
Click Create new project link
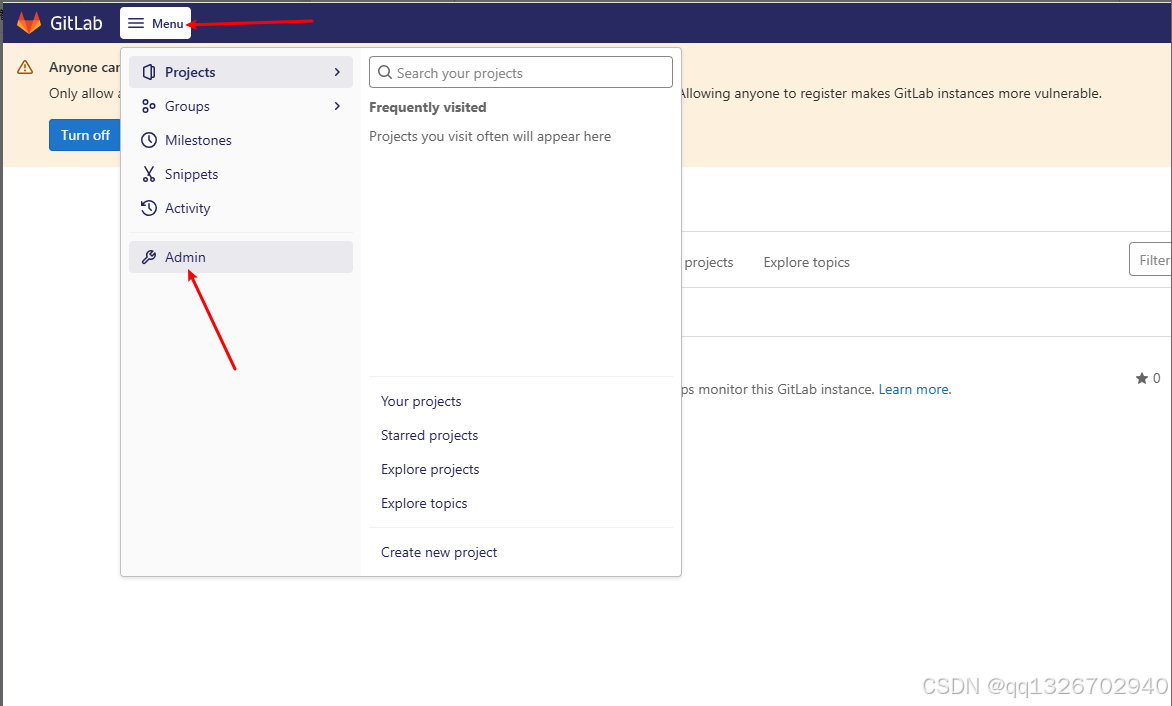coord(439,552)
